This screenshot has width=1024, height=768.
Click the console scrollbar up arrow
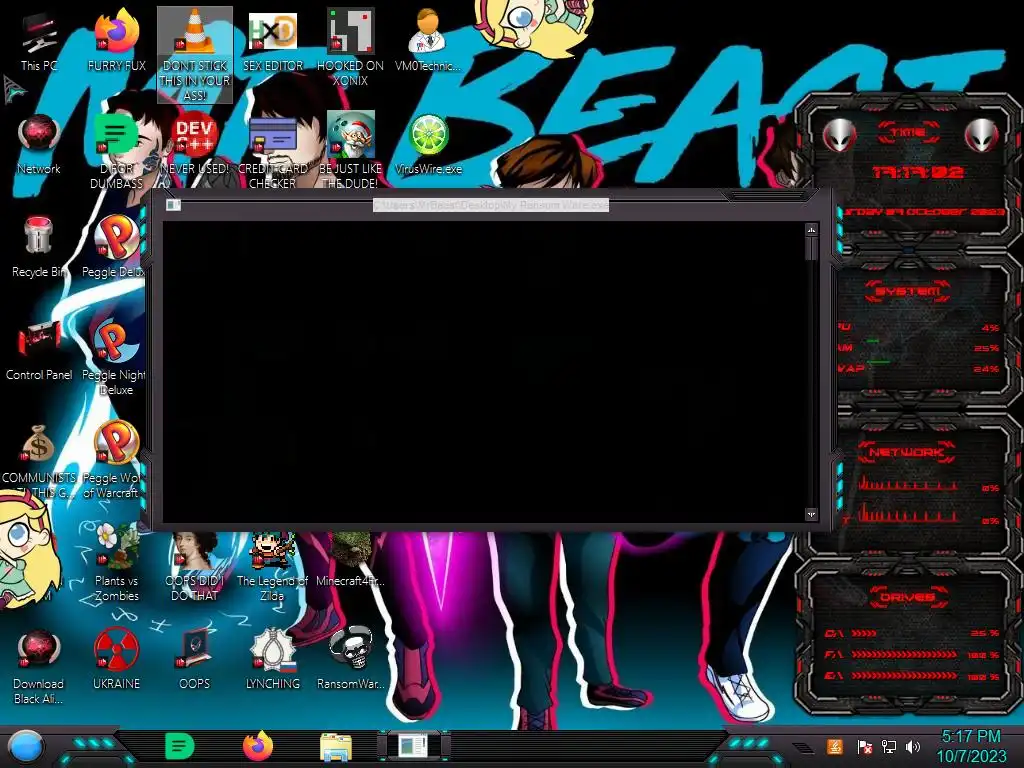click(811, 230)
